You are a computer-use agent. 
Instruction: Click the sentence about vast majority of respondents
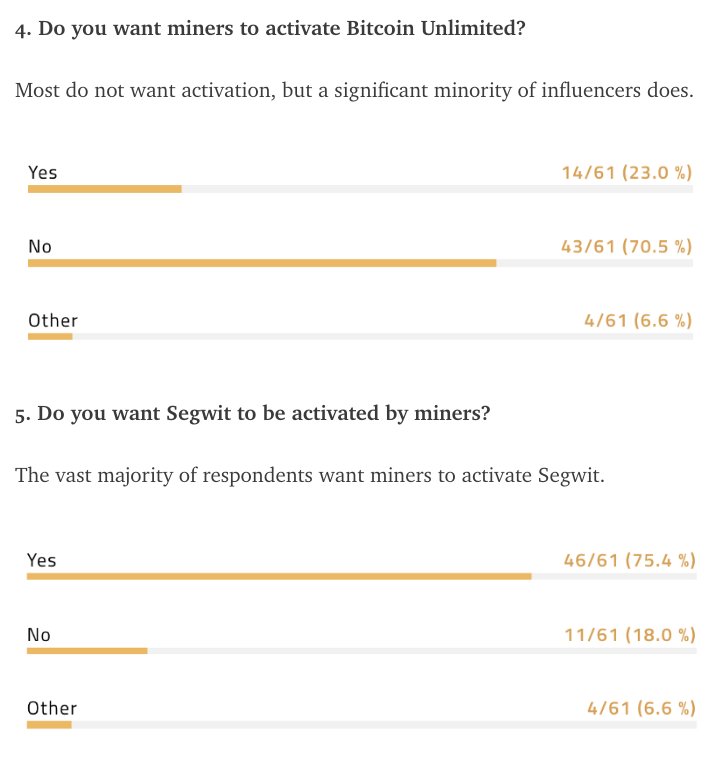point(310,476)
